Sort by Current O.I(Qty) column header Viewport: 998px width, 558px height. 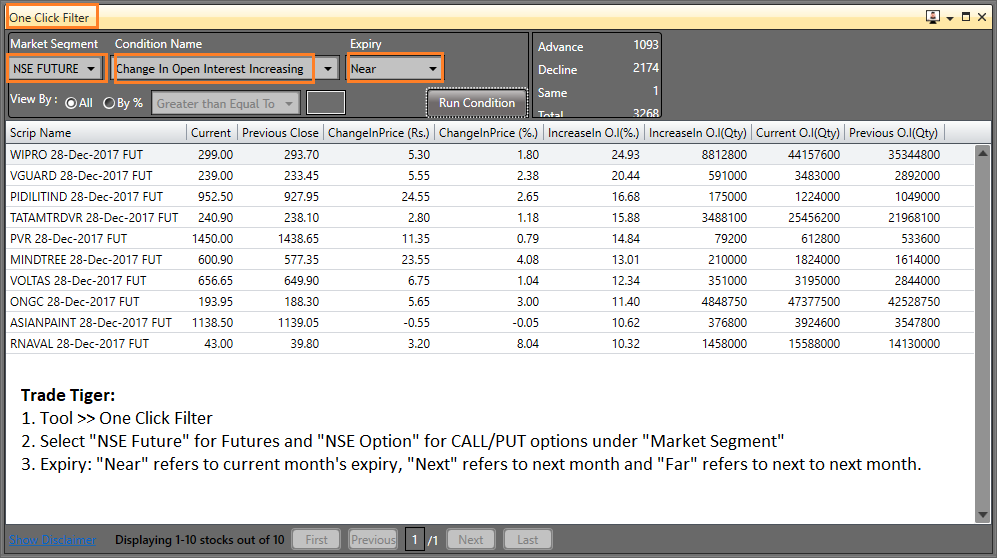click(x=798, y=132)
